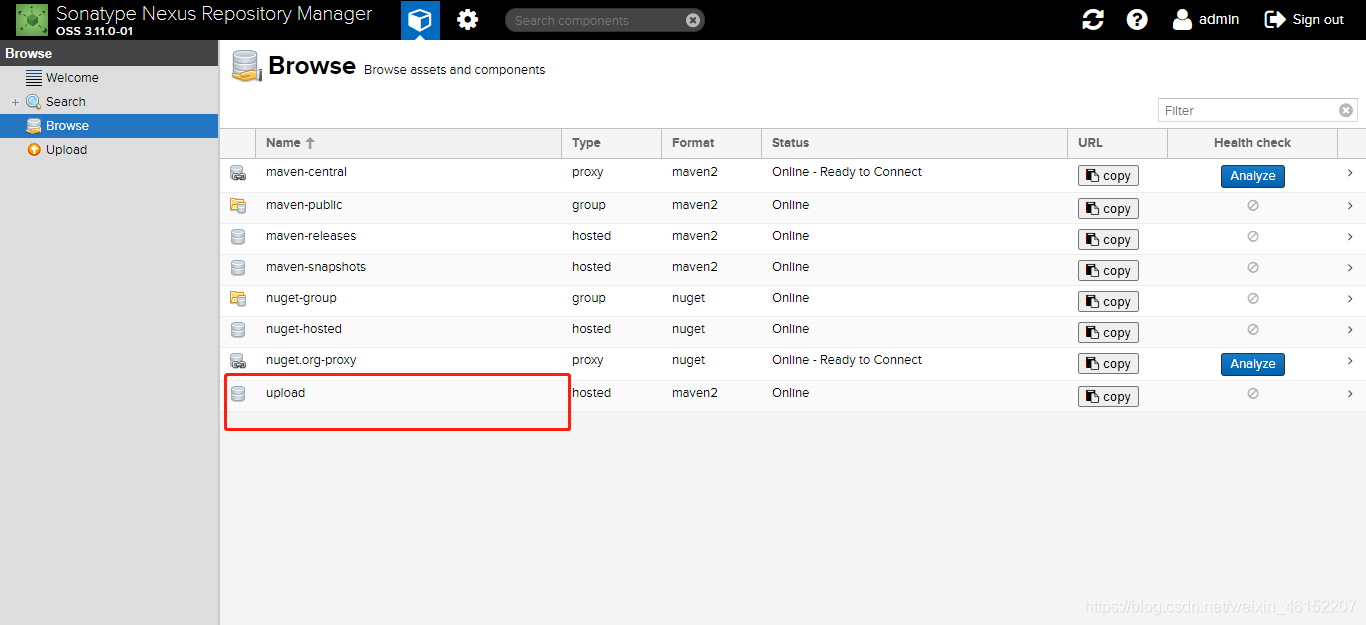Click the nuget-group repository icon
Screen dimensions: 1366x625
(238, 299)
